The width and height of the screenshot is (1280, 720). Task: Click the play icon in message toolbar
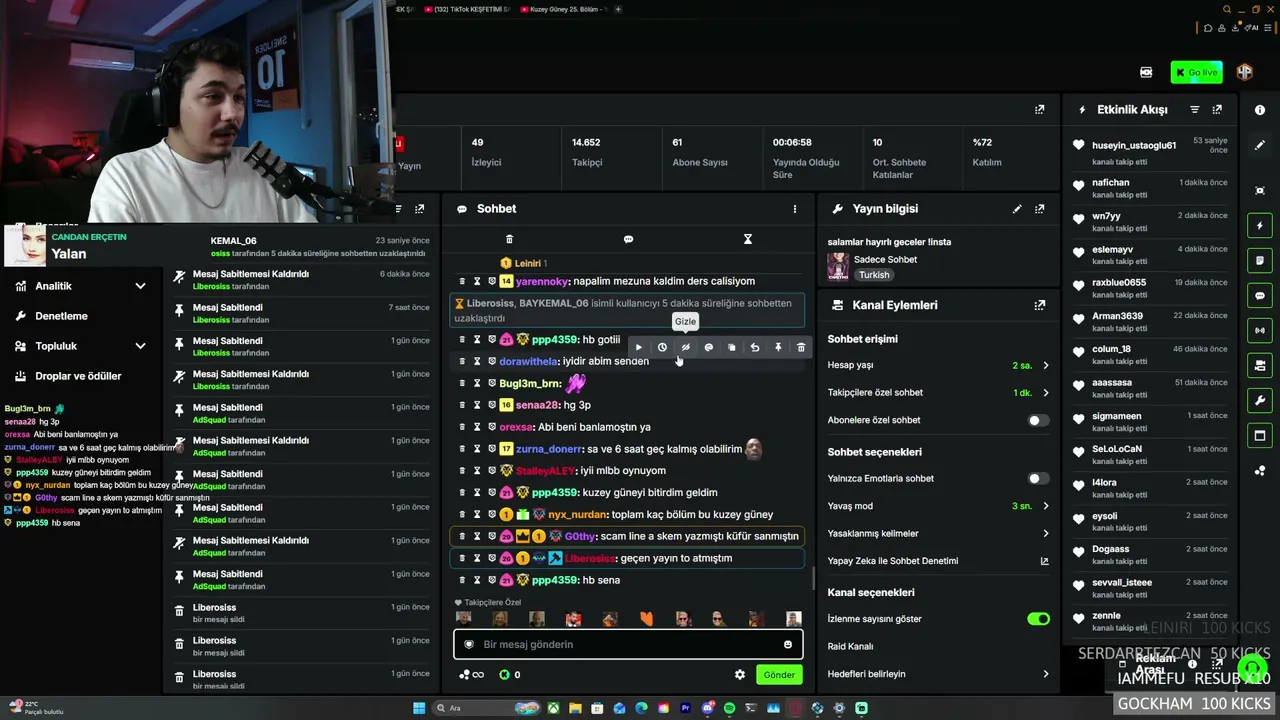pos(639,347)
